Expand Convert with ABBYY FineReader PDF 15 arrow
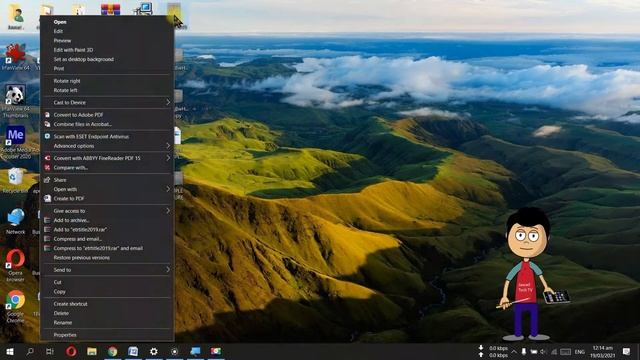 click(168, 158)
